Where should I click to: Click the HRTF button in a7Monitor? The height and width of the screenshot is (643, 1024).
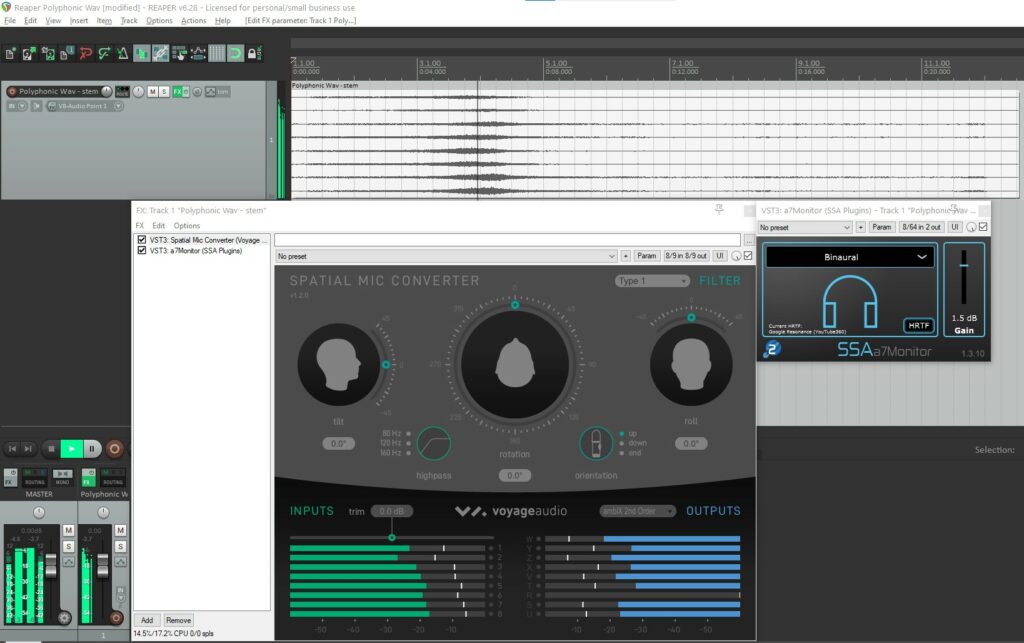click(918, 325)
